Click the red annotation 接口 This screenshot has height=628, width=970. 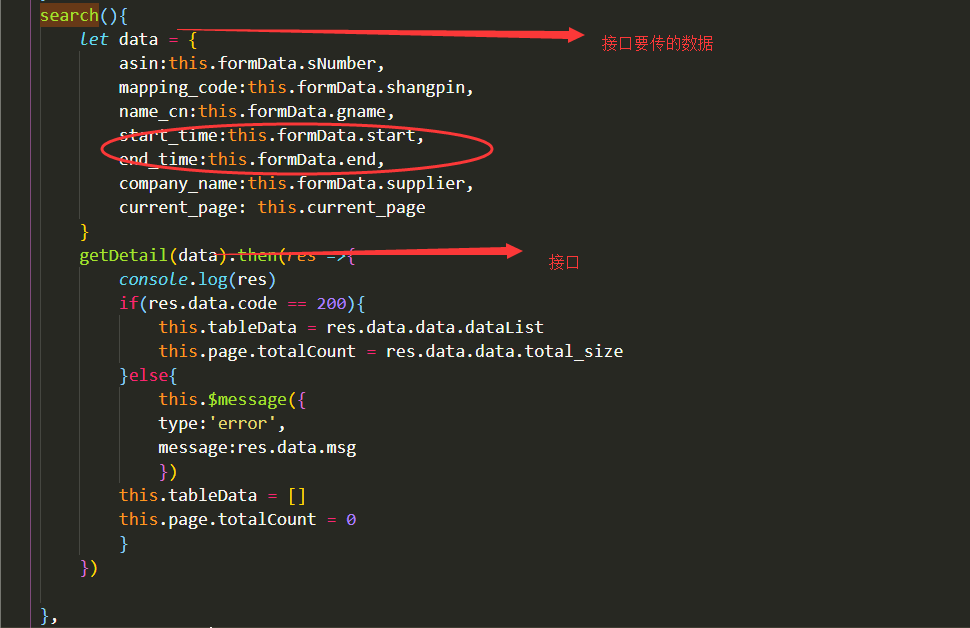tap(564, 262)
